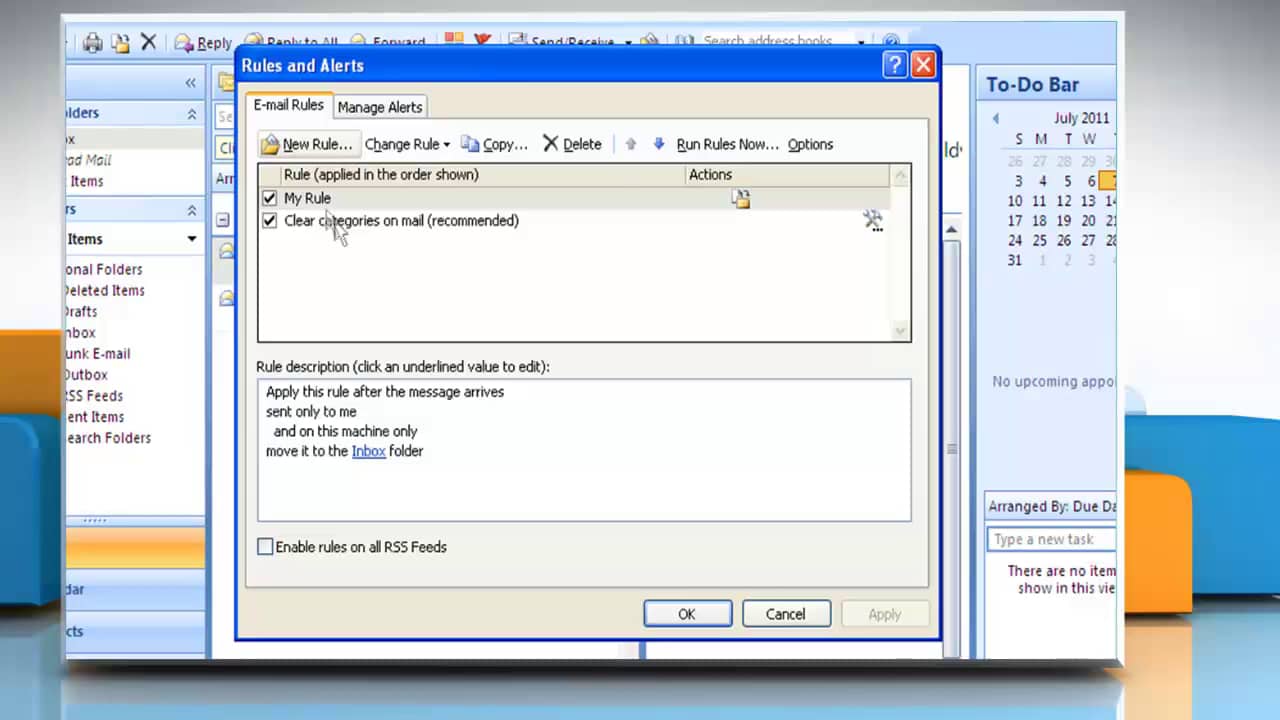Select July 31 in To-Do Bar calendar
Screen dimensions: 1280x720
tap(1015, 260)
